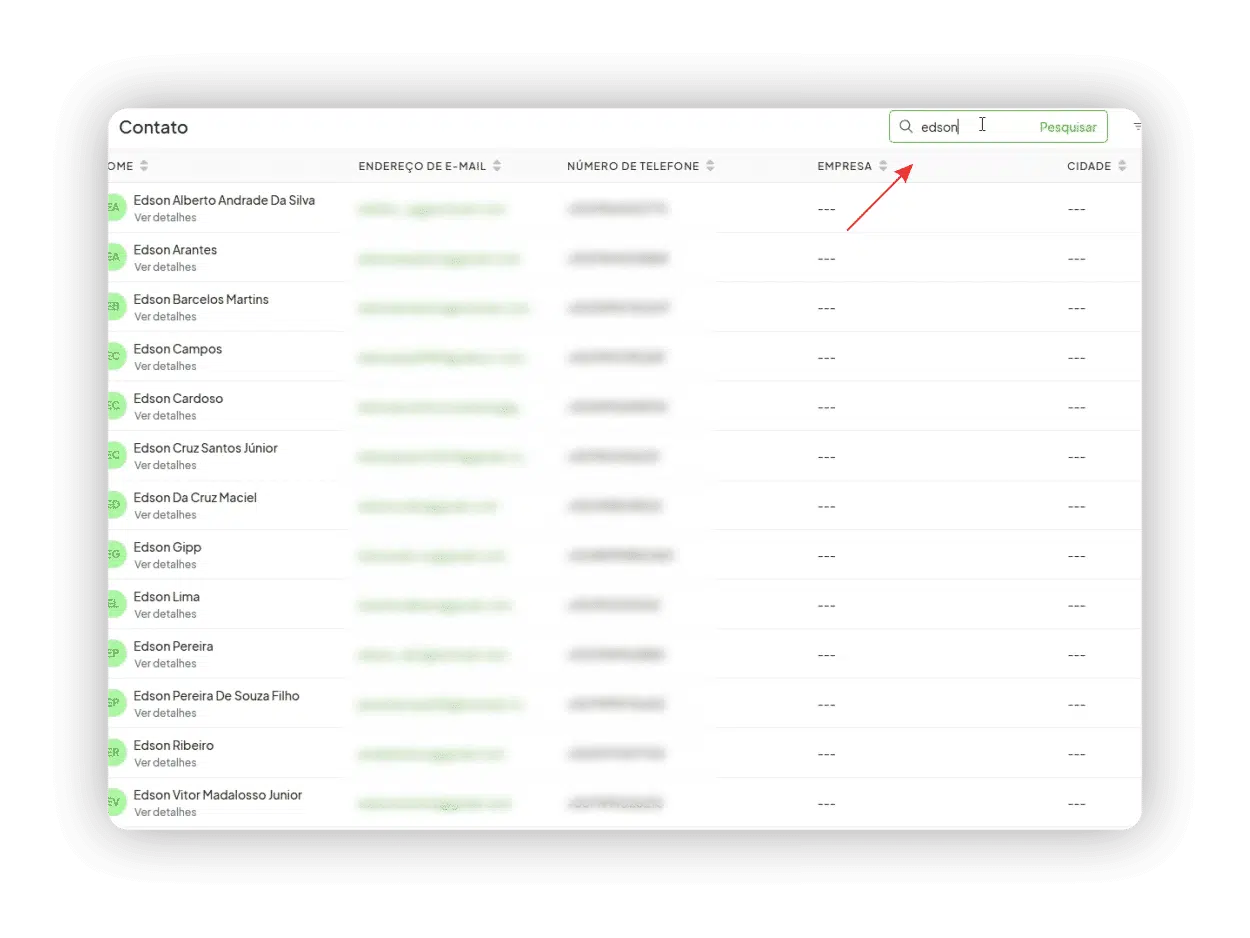
Task: Open Ver detalhes for Edson Barcelos Martins
Action: pos(165,317)
